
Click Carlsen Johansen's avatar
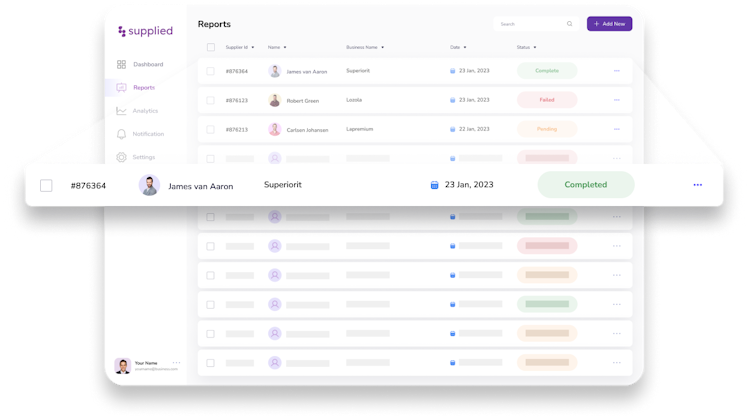[x=275, y=130]
